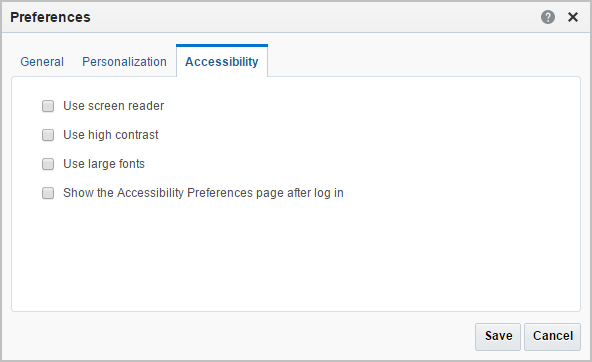Check the Use large fonts box
Viewport: 592px width, 362px height.
[48, 164]
